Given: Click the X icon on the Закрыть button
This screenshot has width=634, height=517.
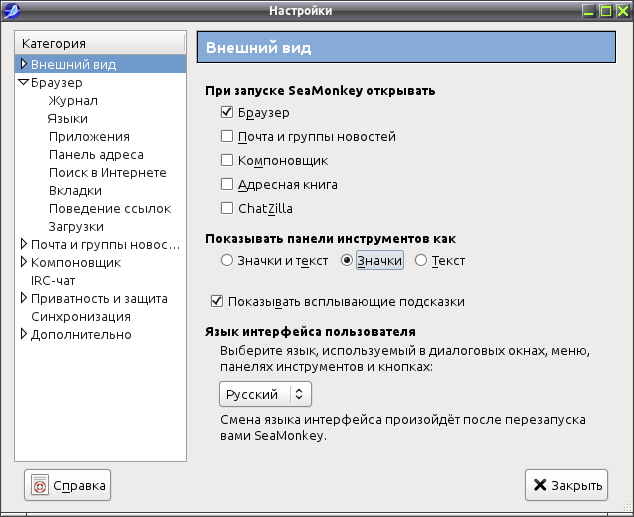Looking at the screenshot, I should pos(540,485).
